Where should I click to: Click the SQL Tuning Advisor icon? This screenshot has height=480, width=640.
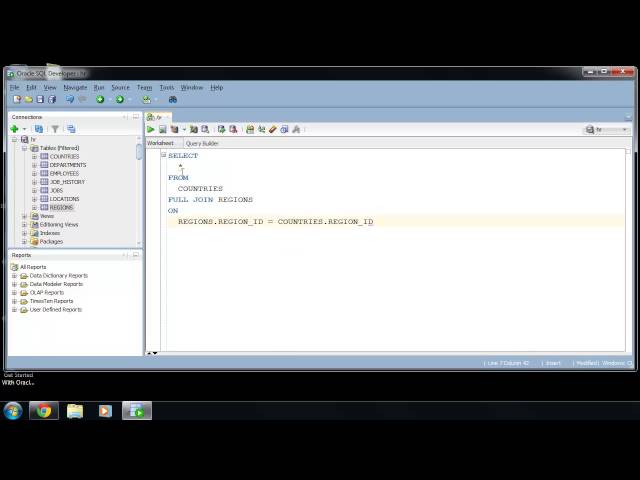click(x=205, y=129)
